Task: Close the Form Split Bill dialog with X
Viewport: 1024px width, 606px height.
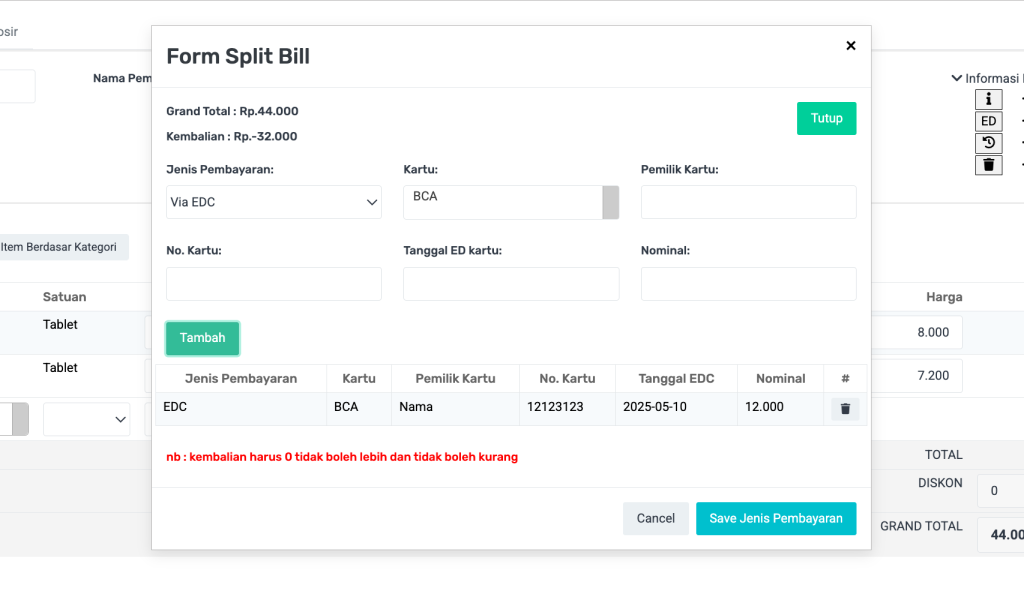Action: (x=851, y=45)
